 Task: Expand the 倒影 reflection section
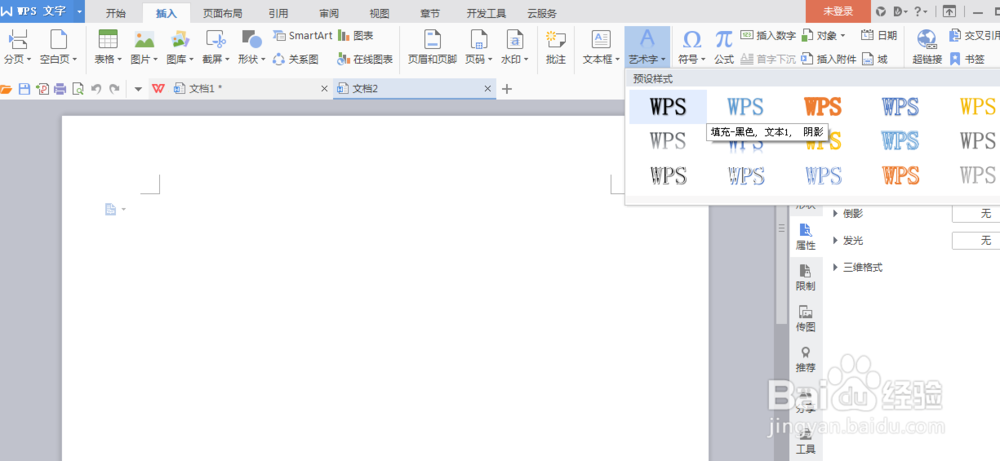pos(835,214)
